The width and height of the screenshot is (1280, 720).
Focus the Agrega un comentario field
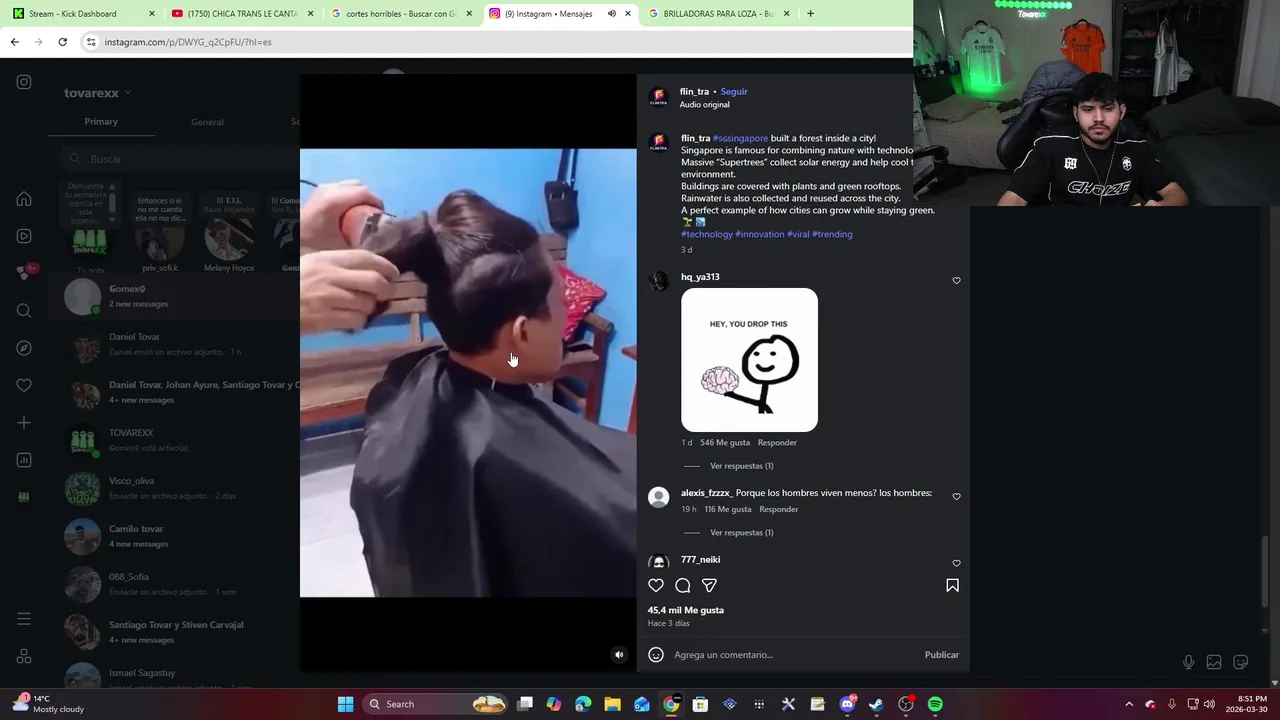pyautogui.click(x=796, y=655)
